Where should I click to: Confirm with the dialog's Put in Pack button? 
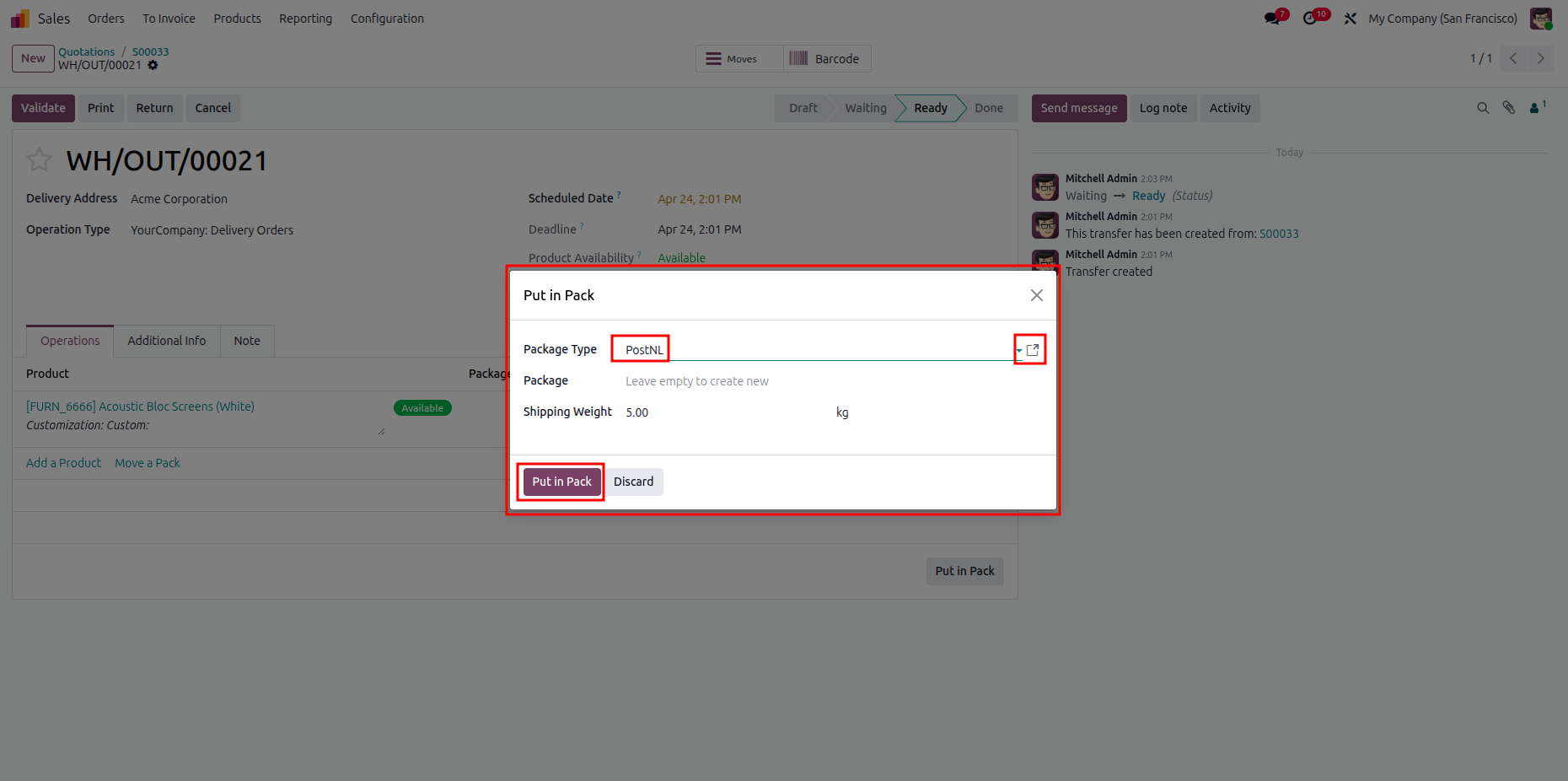pyautogui.click(x=561, y=482)
